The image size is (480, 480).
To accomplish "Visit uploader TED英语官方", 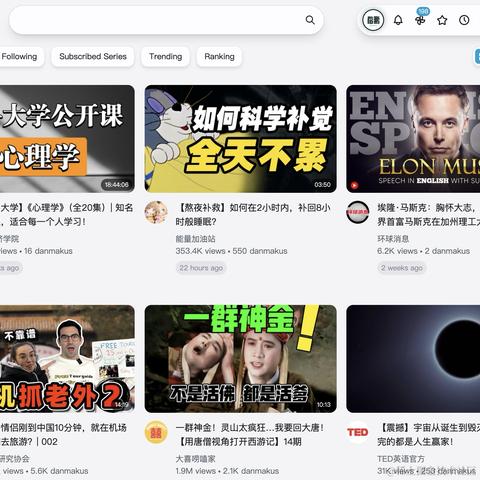I will pyautogui.click(x=401, y=459).
